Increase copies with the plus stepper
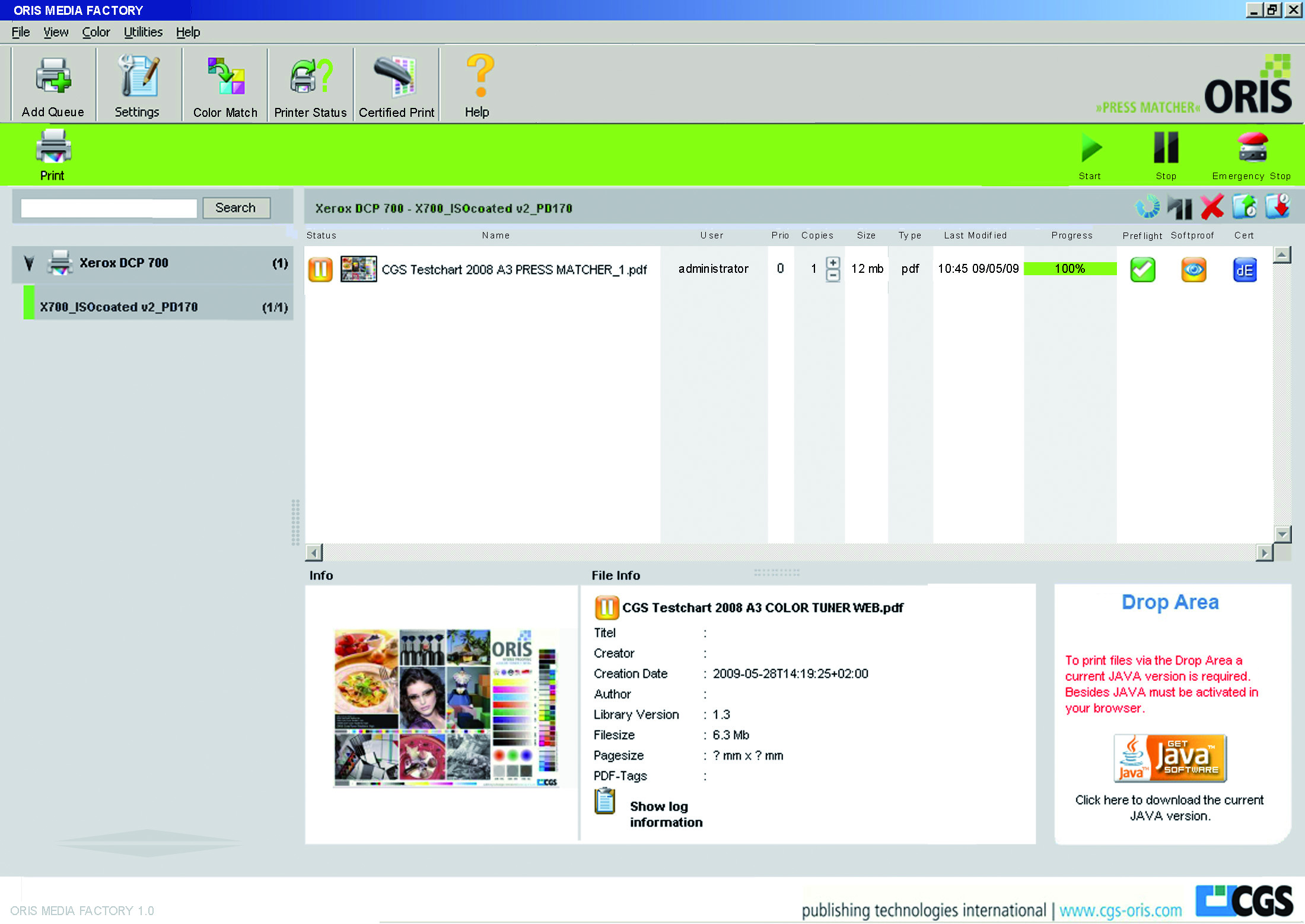Viewport: 1305px width, 924px height. [x=833, y=263]
